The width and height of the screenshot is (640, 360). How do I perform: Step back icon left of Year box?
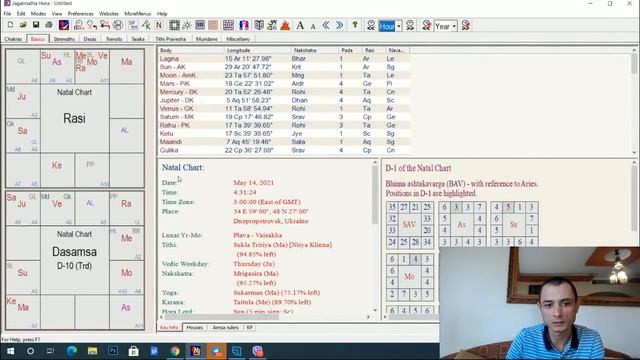[x=427, y=25]
